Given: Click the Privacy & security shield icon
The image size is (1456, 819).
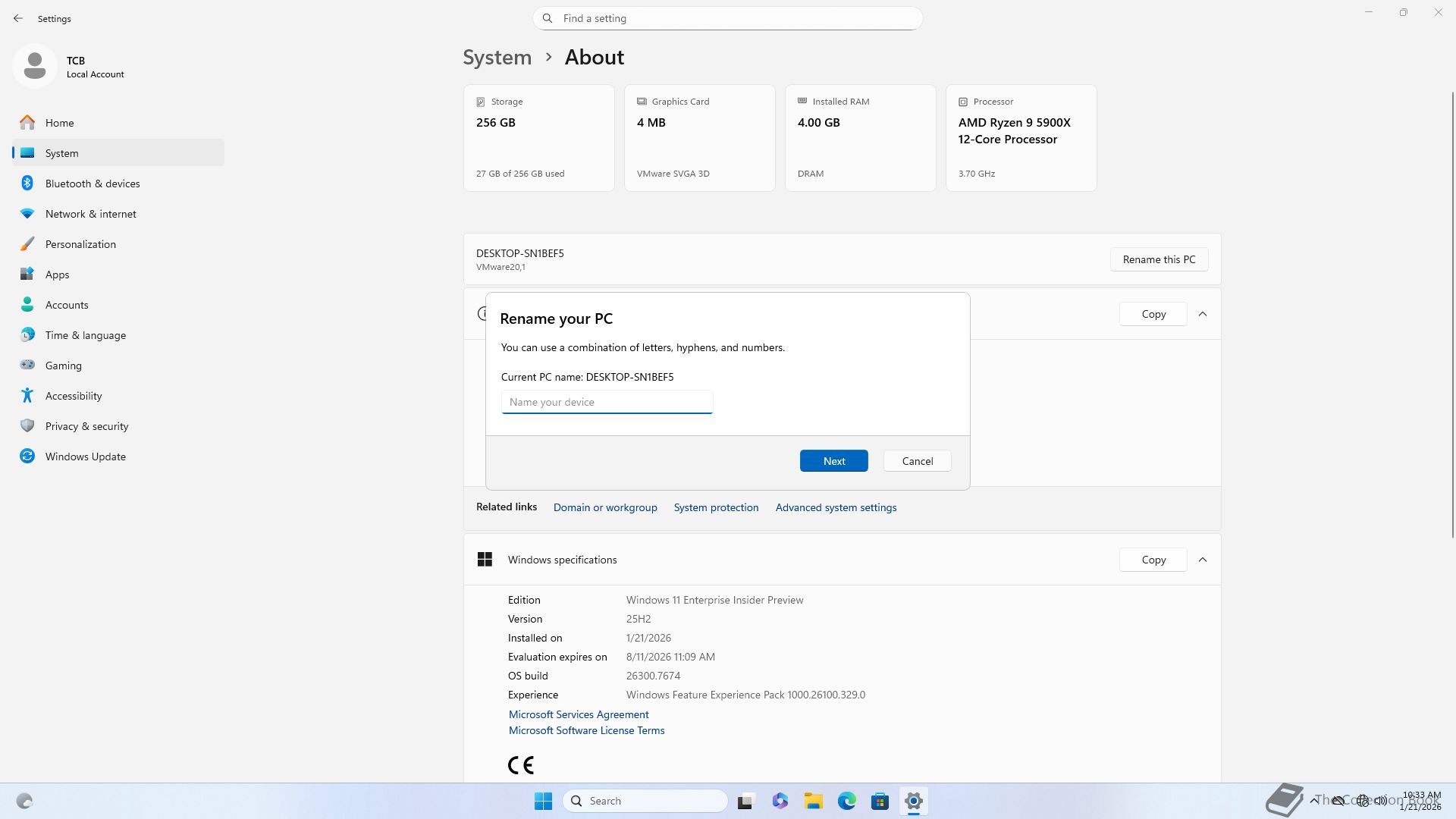Looking at the screenshot, I should coord(27,426).
